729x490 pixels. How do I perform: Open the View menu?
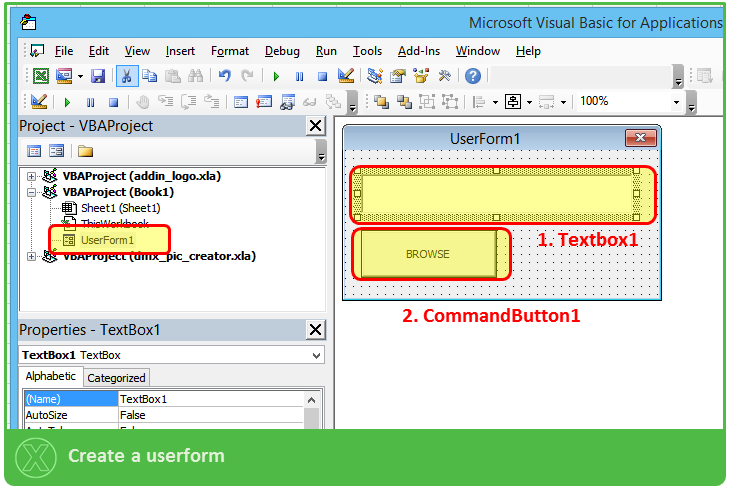tap(137, 51)
